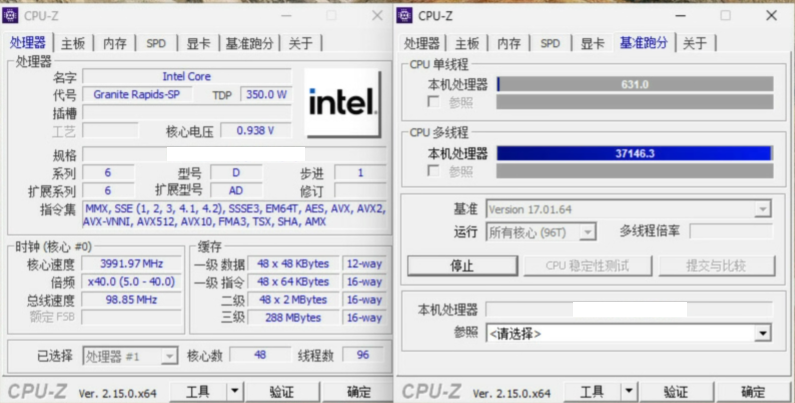This screenshot has height=403, width=795.
Task: Enable 参照 checkbox under CPU 单线程
Action: point(433,102)
